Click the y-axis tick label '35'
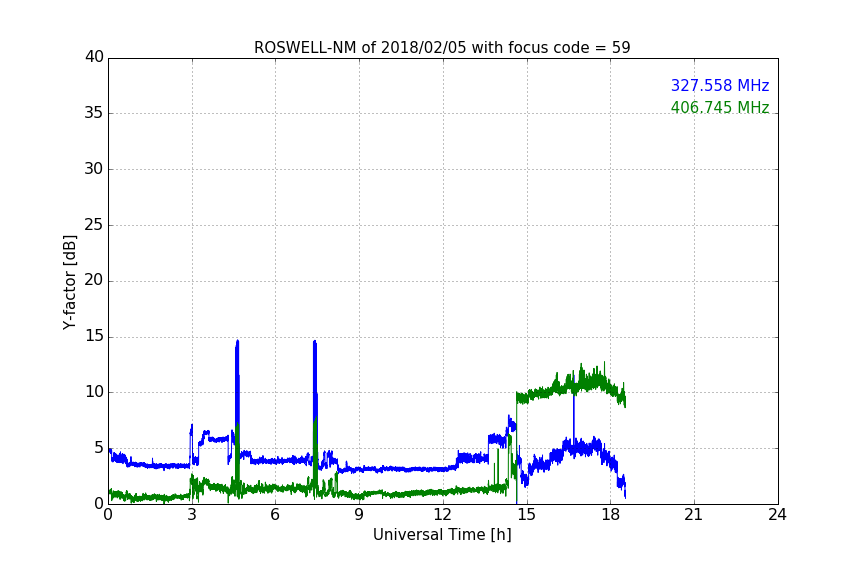This screenshot has height=576, width=864. [x=94, y=113]
